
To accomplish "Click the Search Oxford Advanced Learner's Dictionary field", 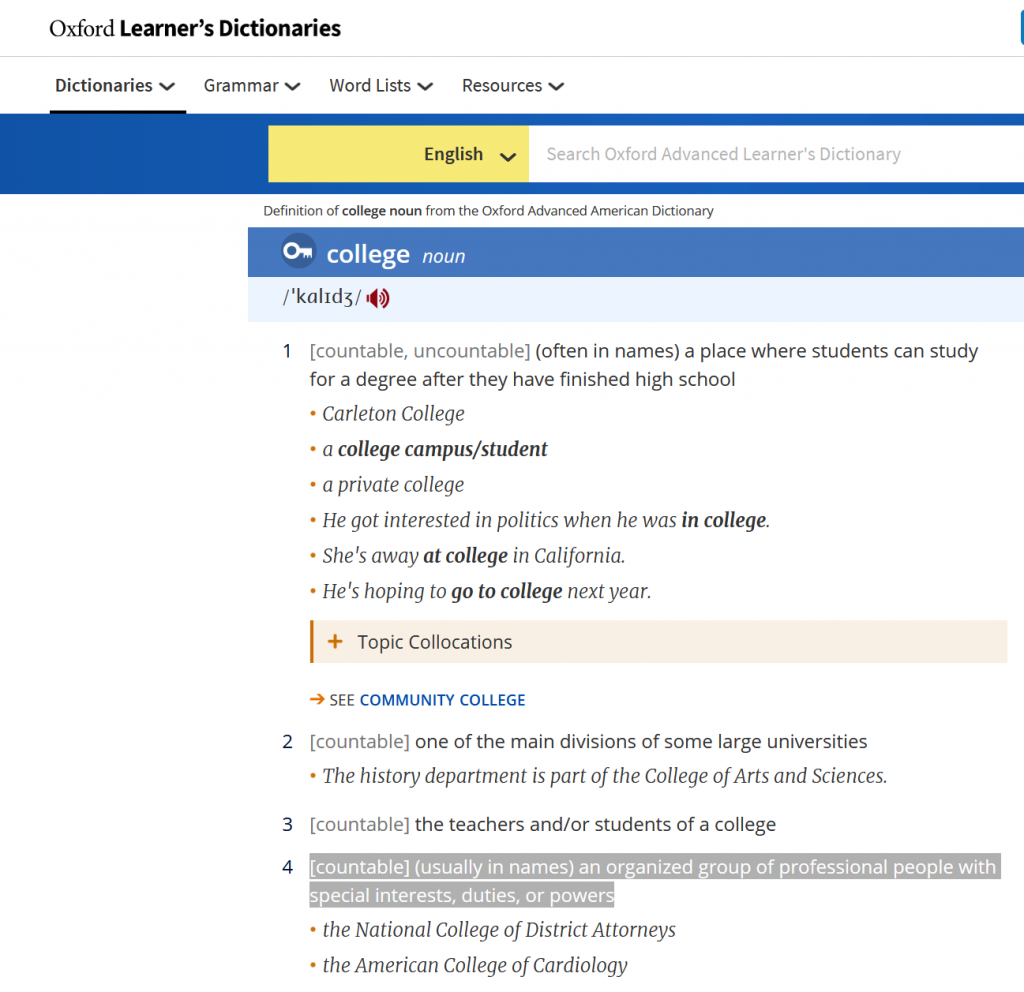I will coord(776,154).
